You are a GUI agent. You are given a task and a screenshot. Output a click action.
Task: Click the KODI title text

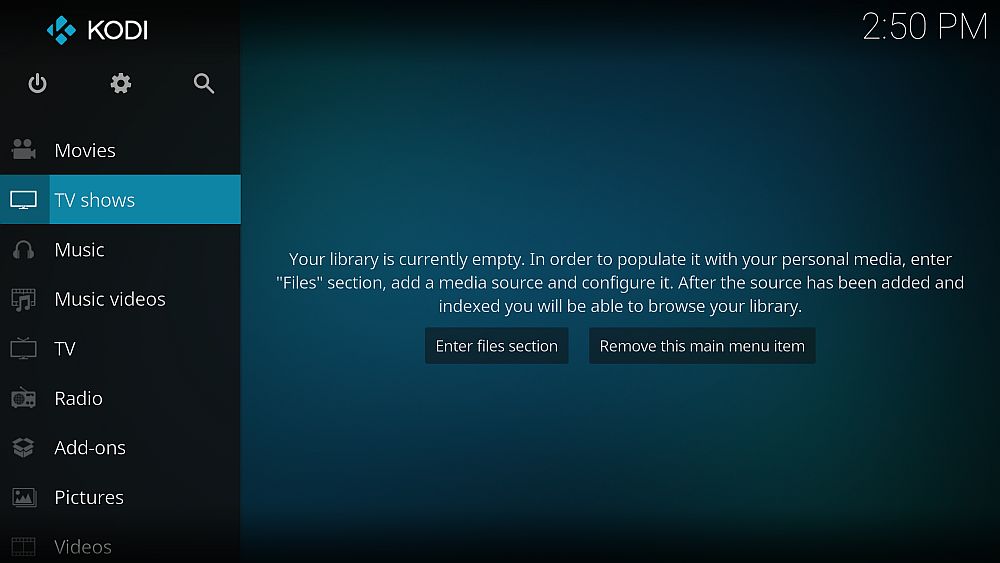click(118, 30)
